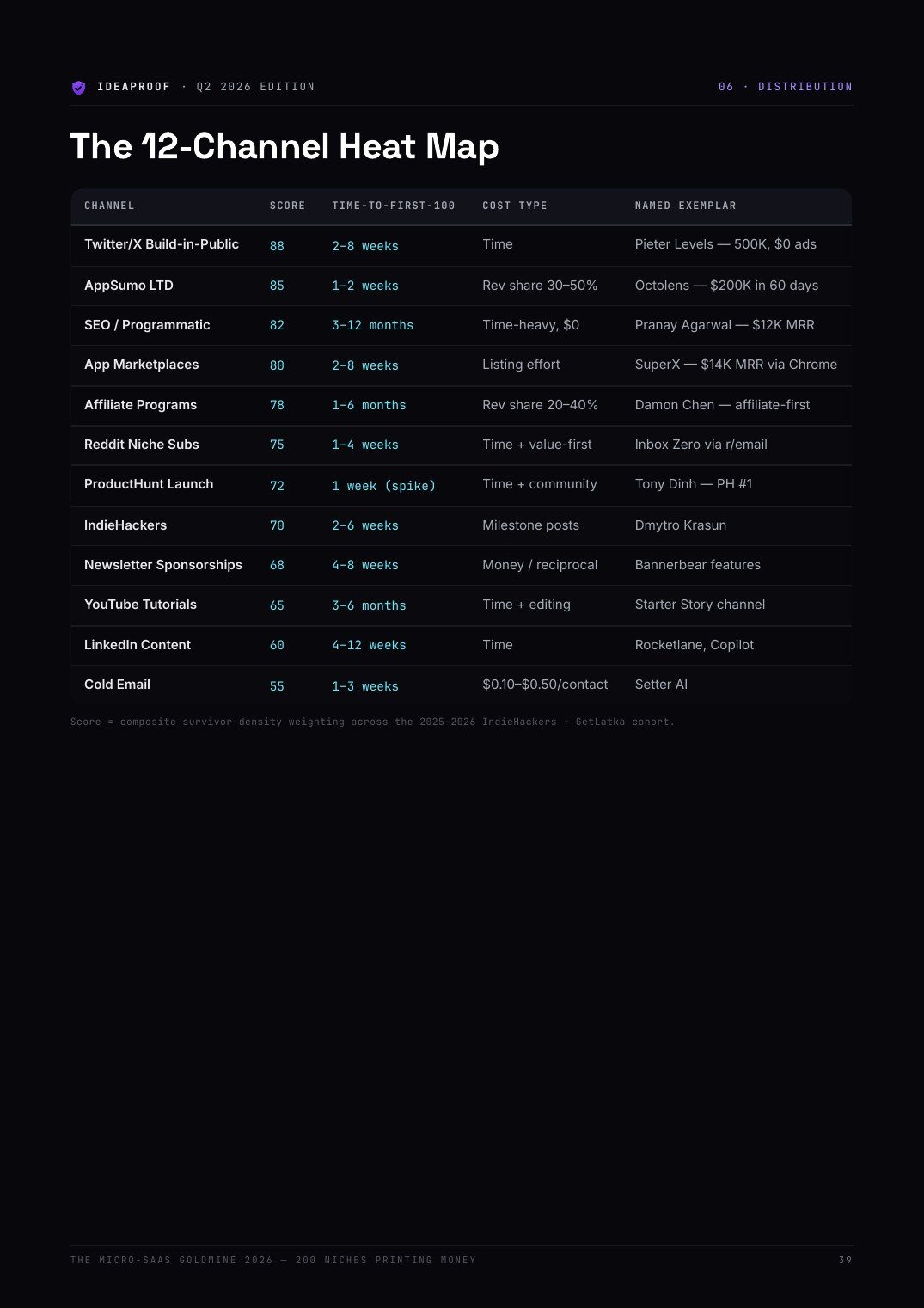Click the SCORE column header

(288, 206)
